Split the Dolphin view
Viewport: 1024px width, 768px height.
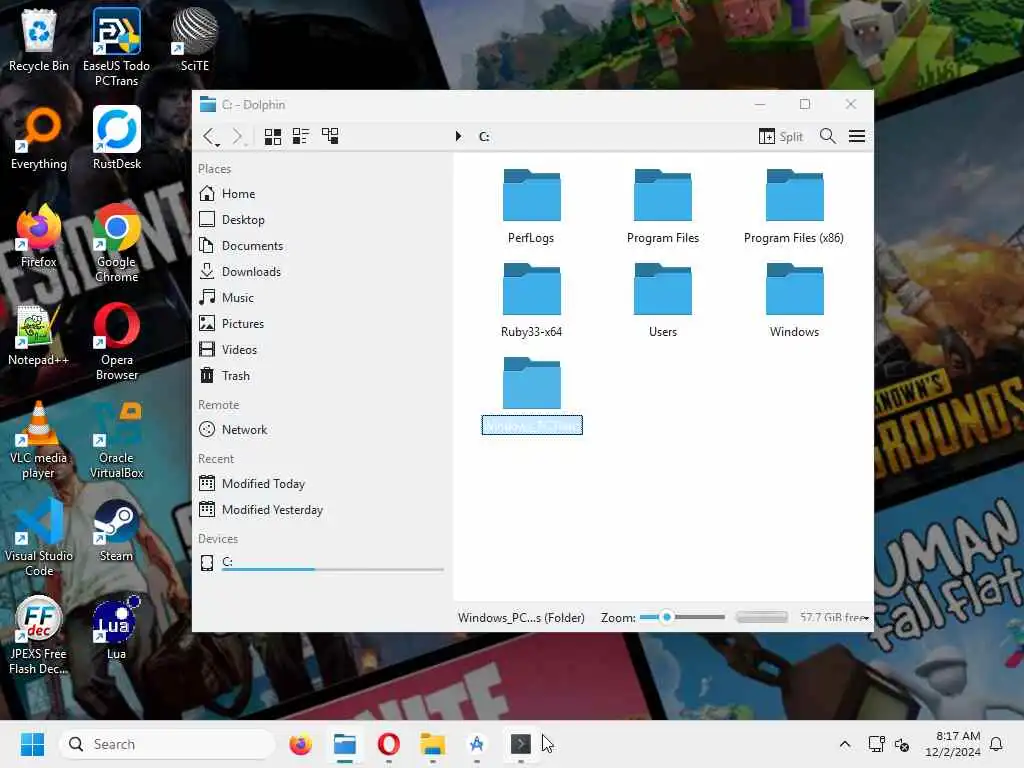[x=780, y=136]
